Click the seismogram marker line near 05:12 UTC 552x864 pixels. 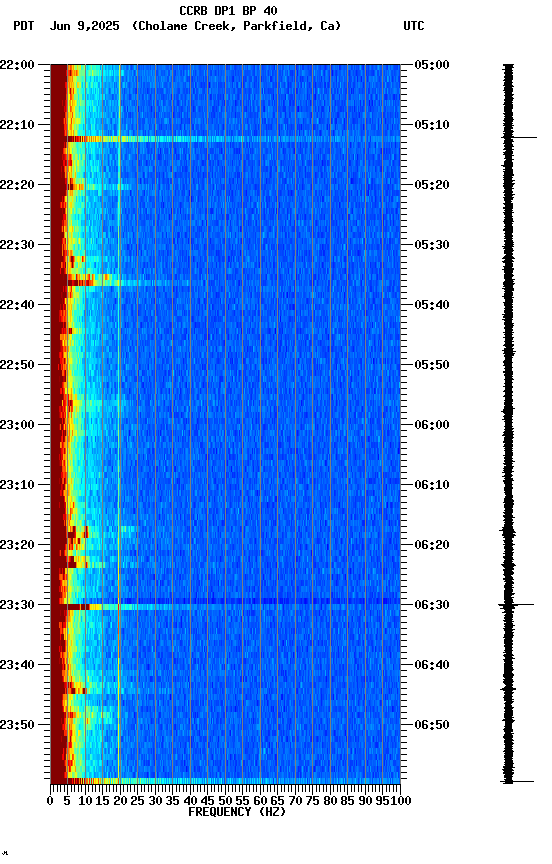(x=519, y=137)
